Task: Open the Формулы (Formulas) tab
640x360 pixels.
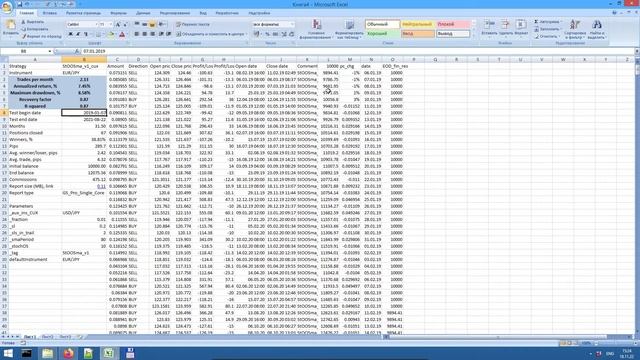Action: 118,13
